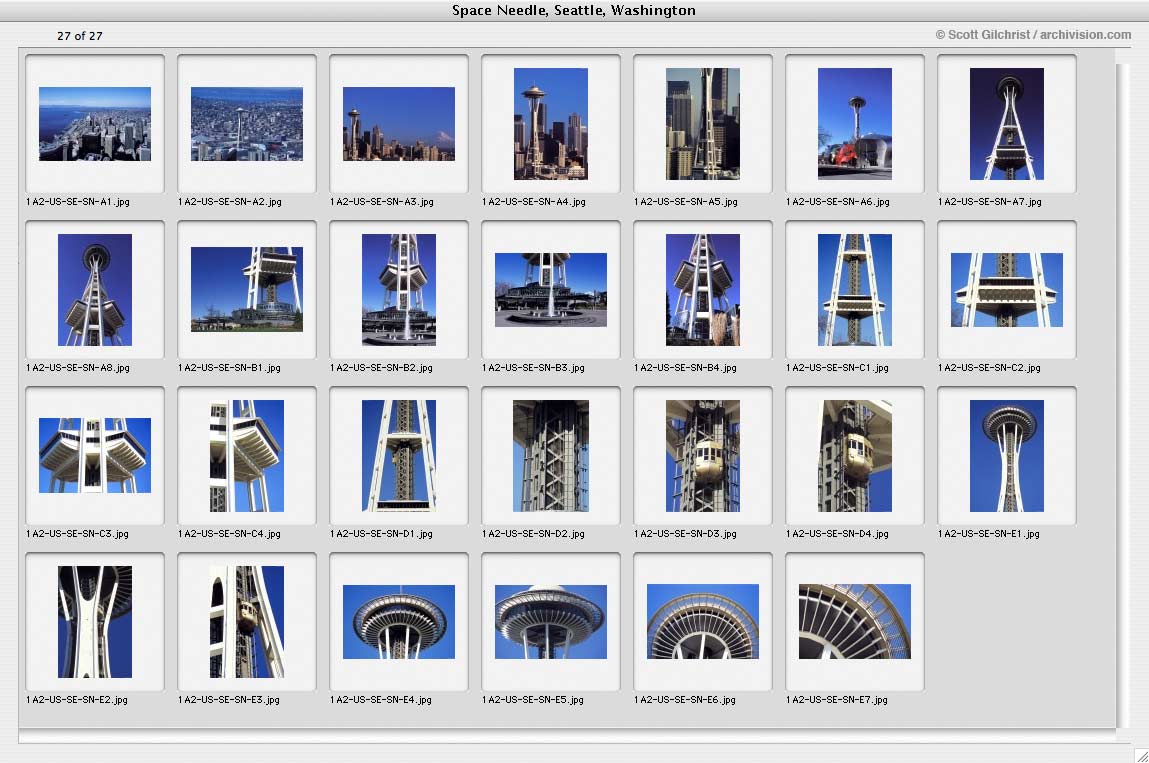Click the filename text "1A2-US-SE-SN-A1.jpg"
This screenshot has height=763, width=1149.
[78, 202]
